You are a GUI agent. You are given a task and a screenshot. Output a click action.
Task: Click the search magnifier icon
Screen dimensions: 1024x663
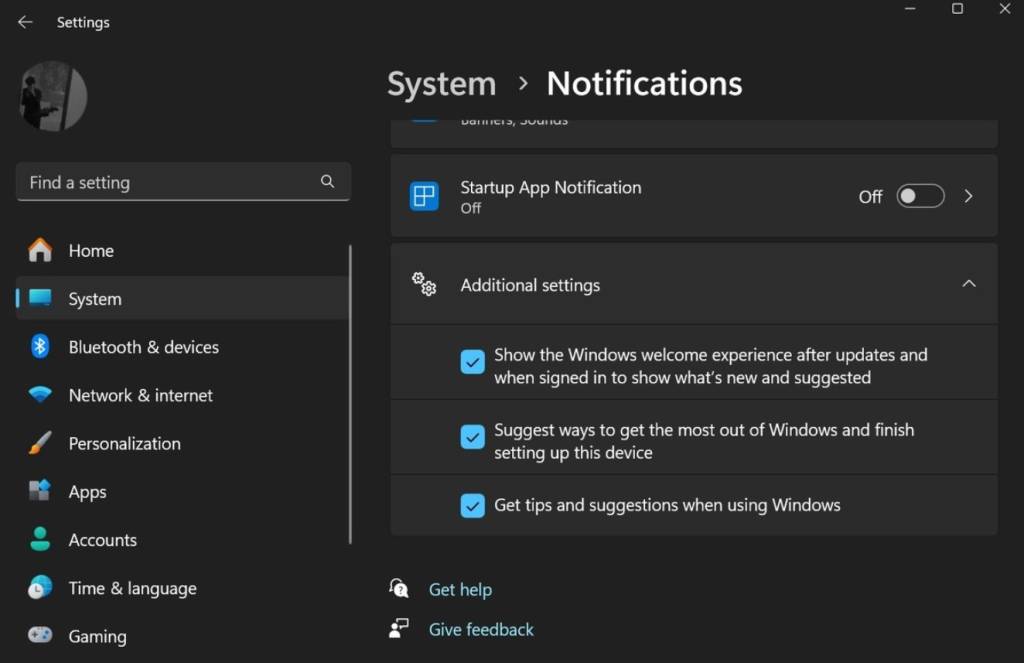(x=327, y=182)
